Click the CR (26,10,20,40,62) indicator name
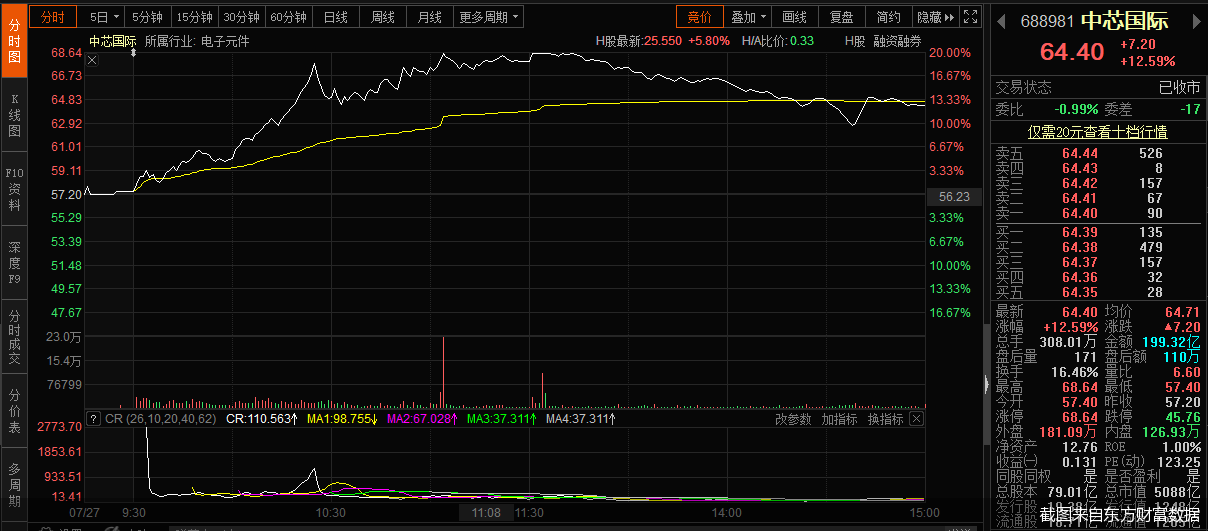Screen dimensions: 1208x531 pos(160,419)
